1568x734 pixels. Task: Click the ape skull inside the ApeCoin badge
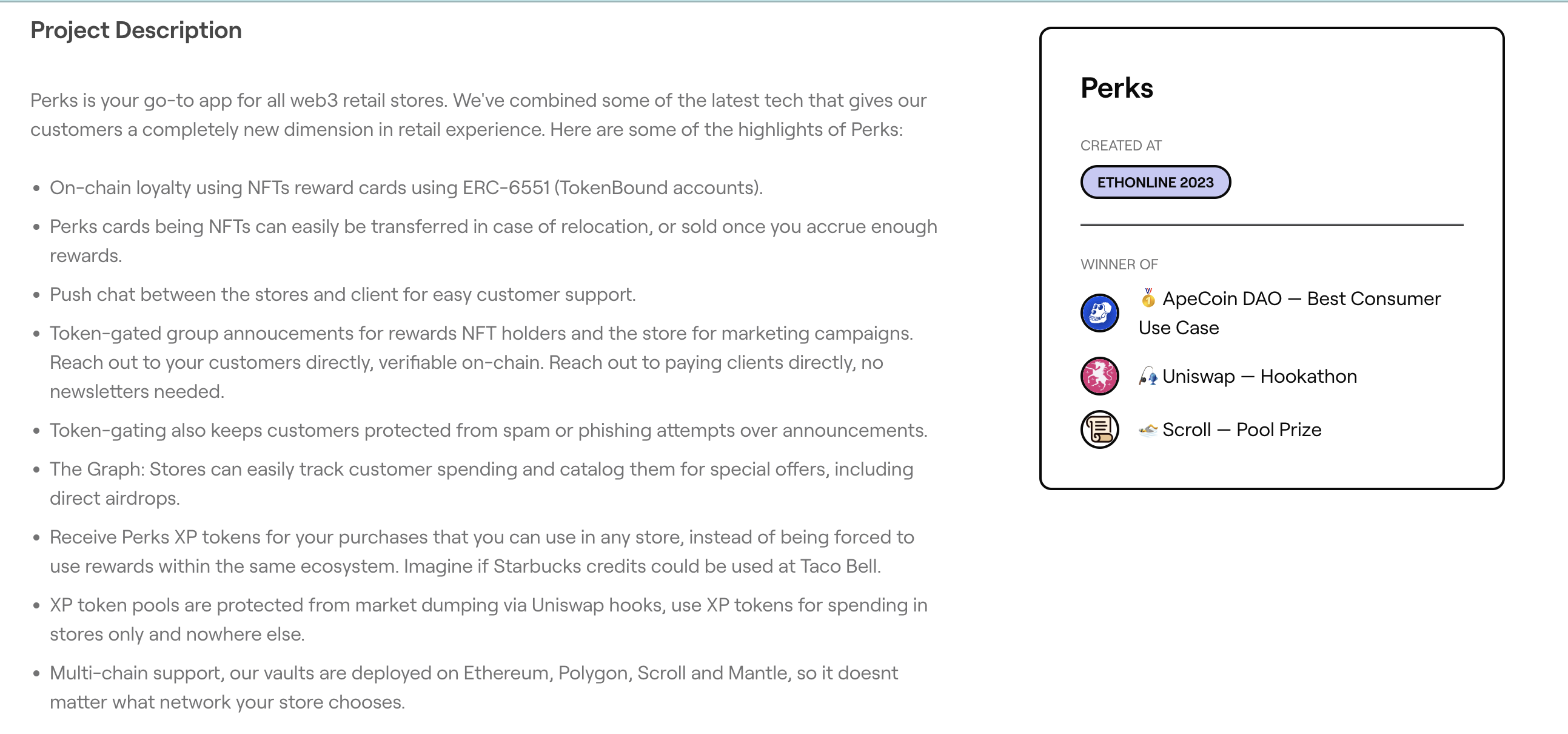tap(1099, 312)
